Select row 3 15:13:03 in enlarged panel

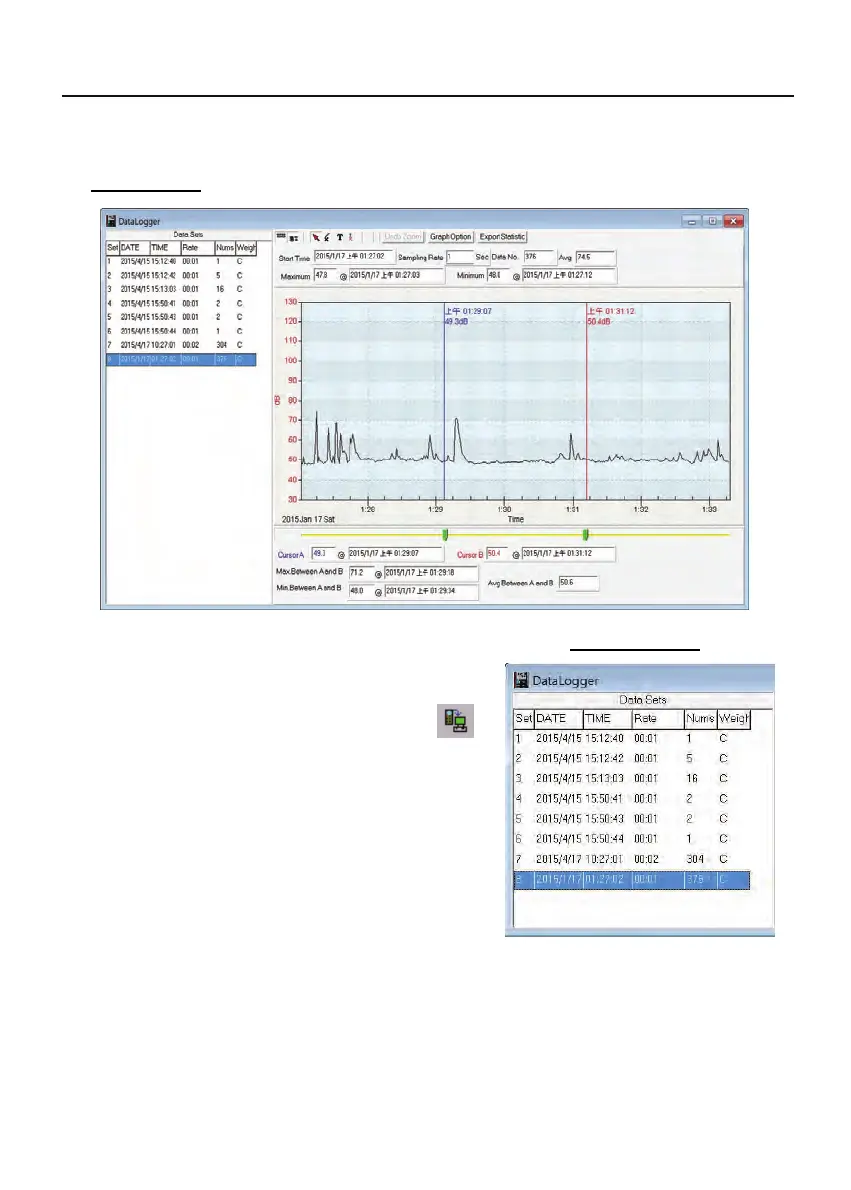coord(632,779)
